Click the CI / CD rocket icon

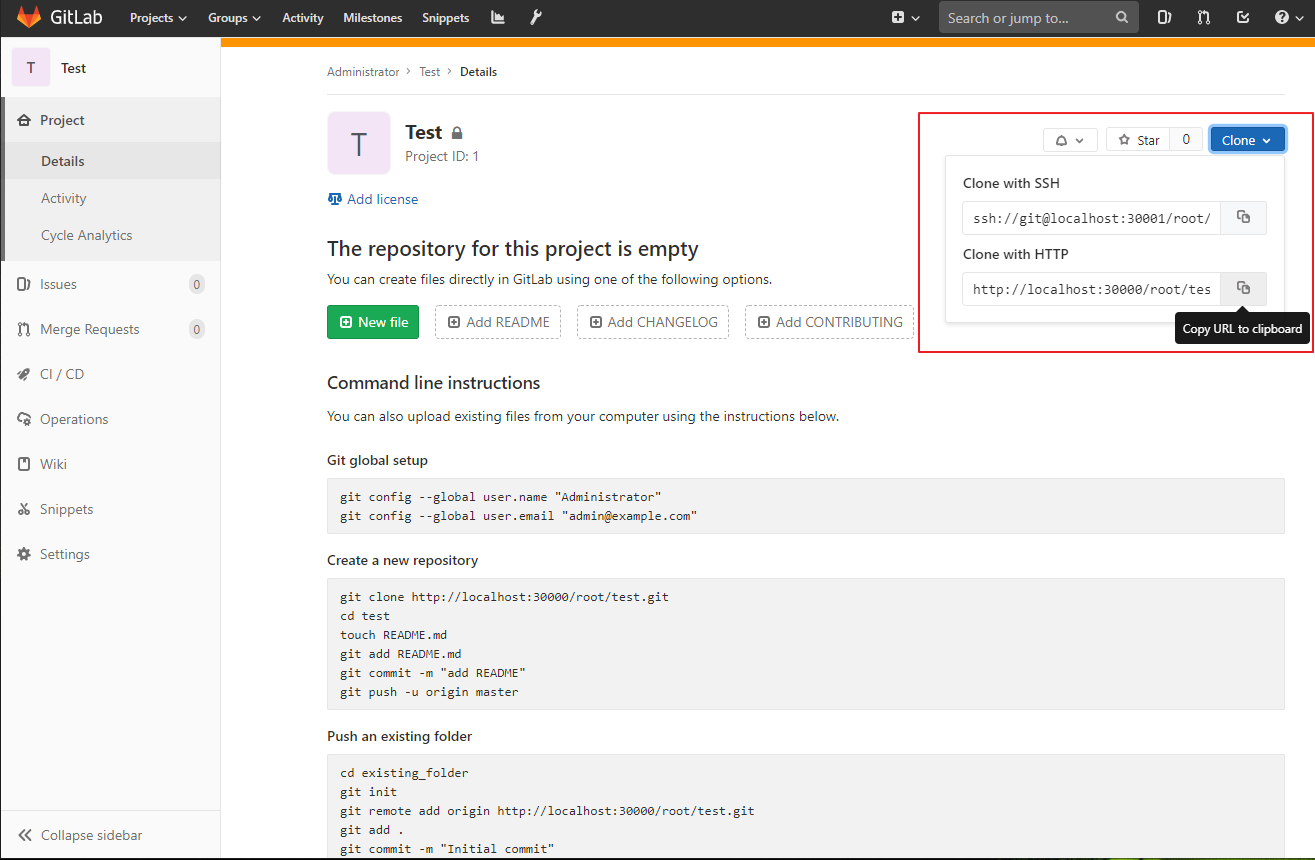pos(24,374)
